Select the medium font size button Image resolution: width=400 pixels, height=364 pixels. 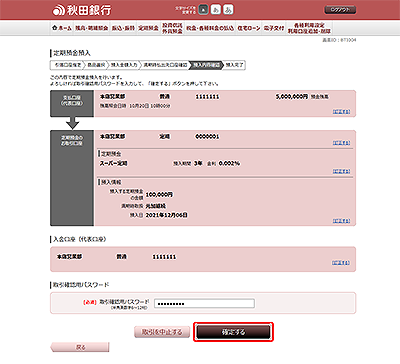[216, 10]
